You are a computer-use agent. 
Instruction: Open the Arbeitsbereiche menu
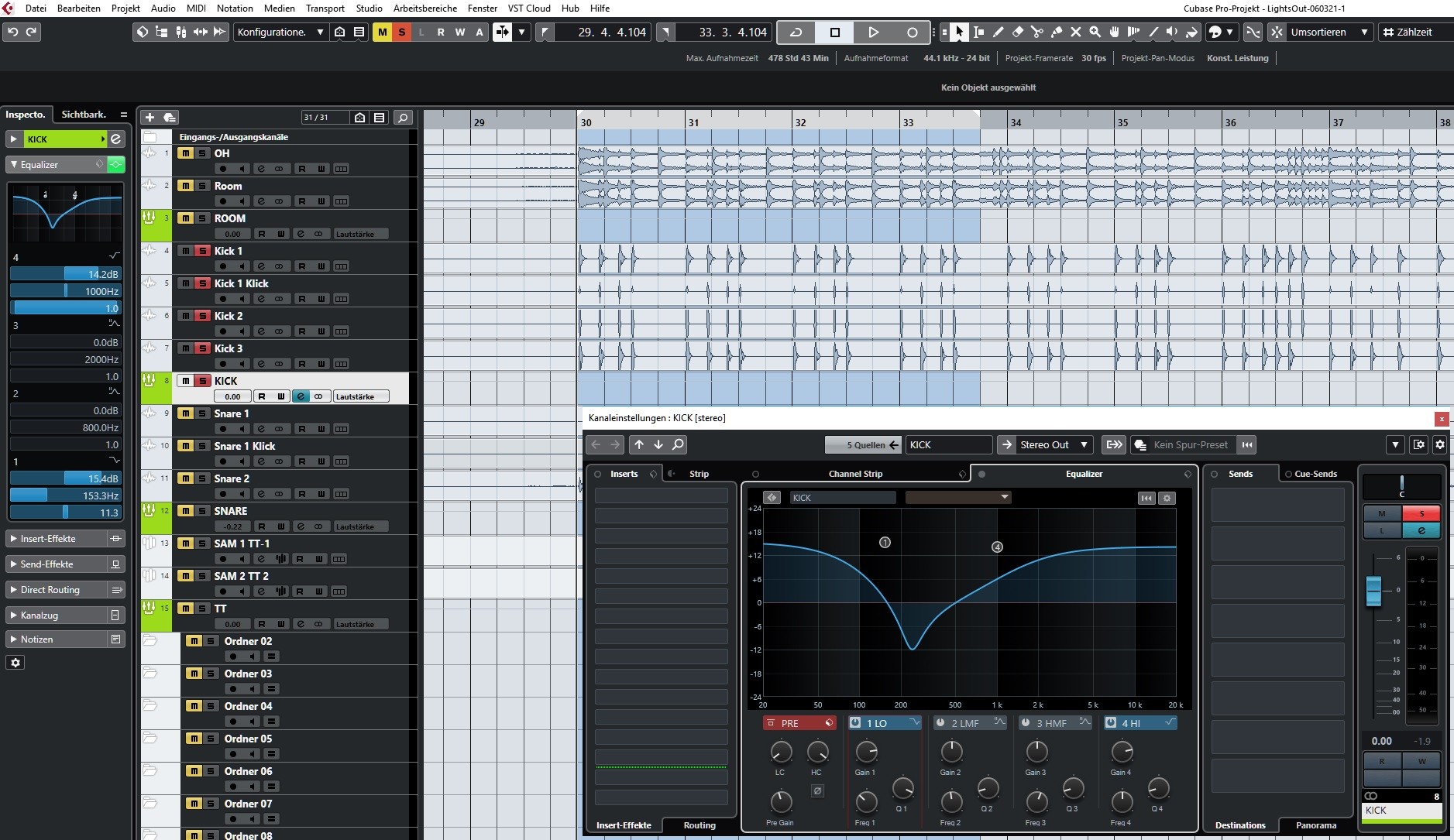click(425, 8)
